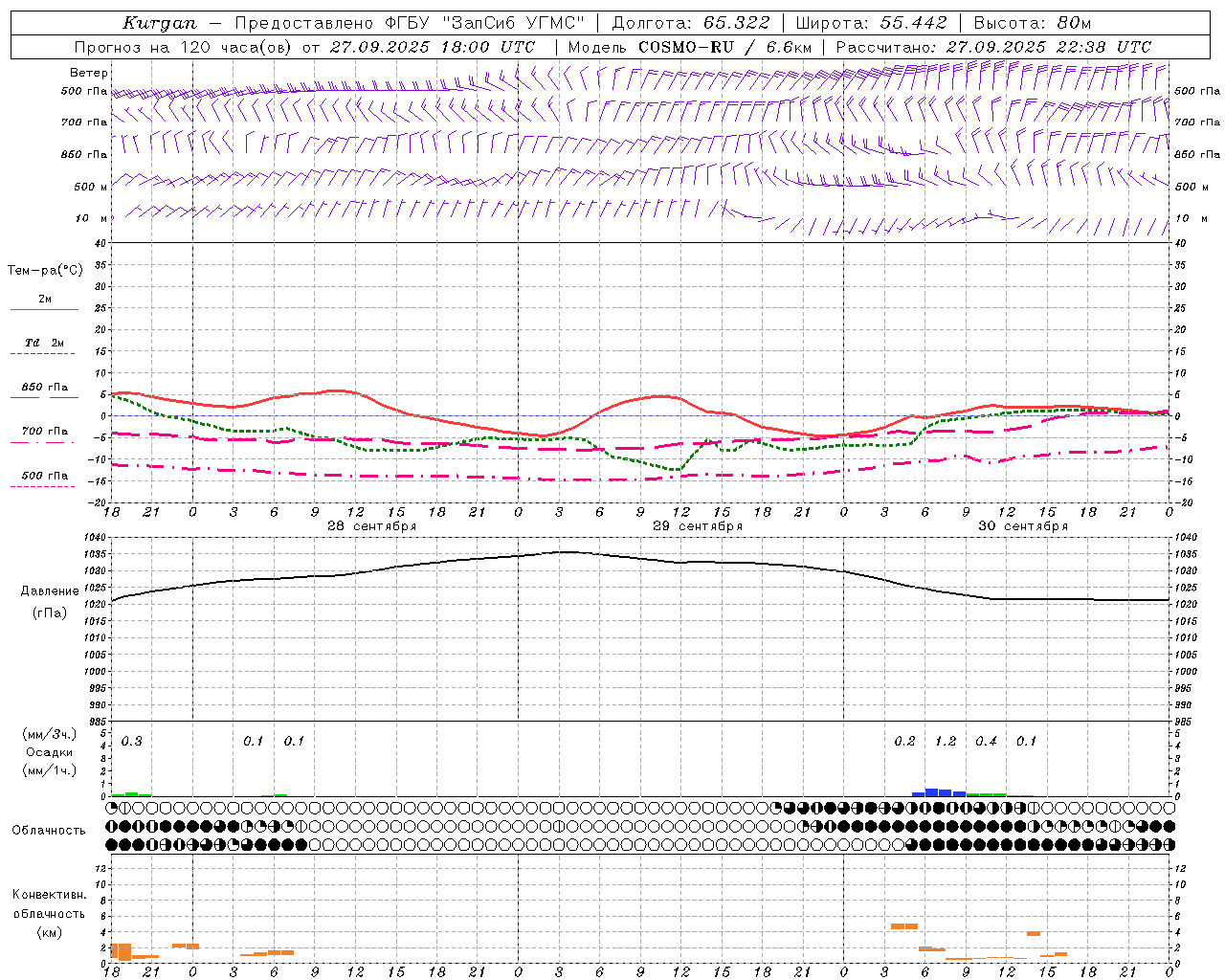
Task: Click the "Широта: 55.442" header field
Action: pos(872,23)
